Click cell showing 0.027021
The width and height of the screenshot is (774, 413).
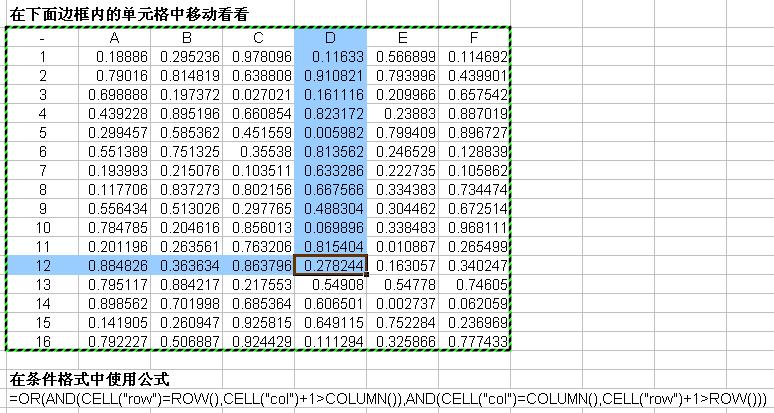click(x=259, y=95)
